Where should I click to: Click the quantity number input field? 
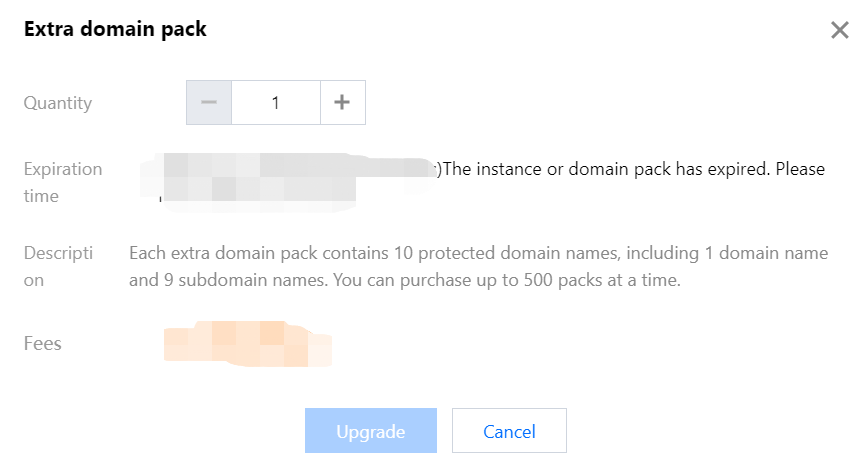[x=276, y=103]
